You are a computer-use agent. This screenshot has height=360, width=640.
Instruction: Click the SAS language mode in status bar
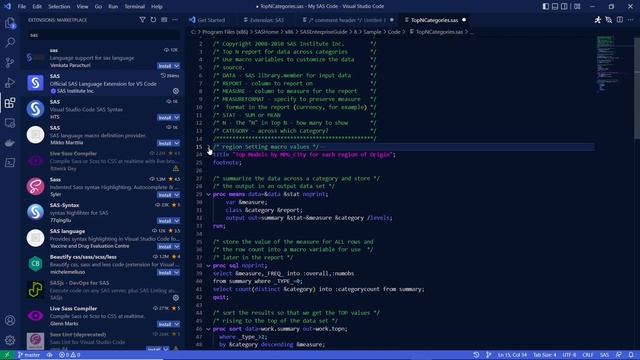tap(604, 355)
